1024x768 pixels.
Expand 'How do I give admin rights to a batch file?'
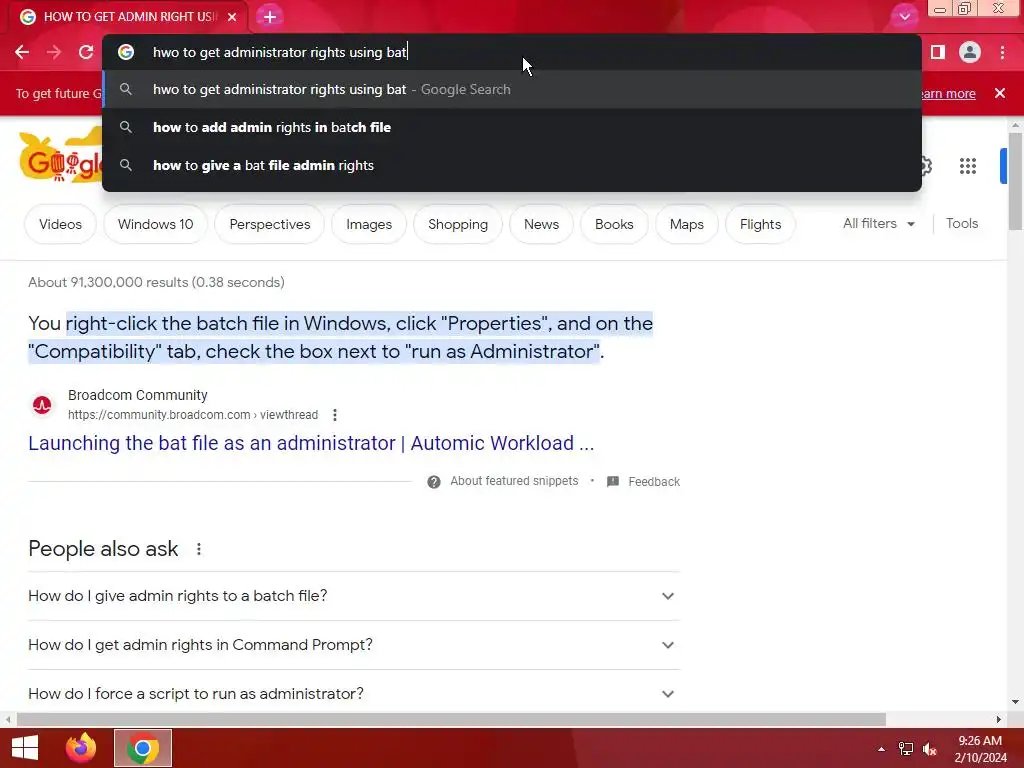(x=353, y=596)
